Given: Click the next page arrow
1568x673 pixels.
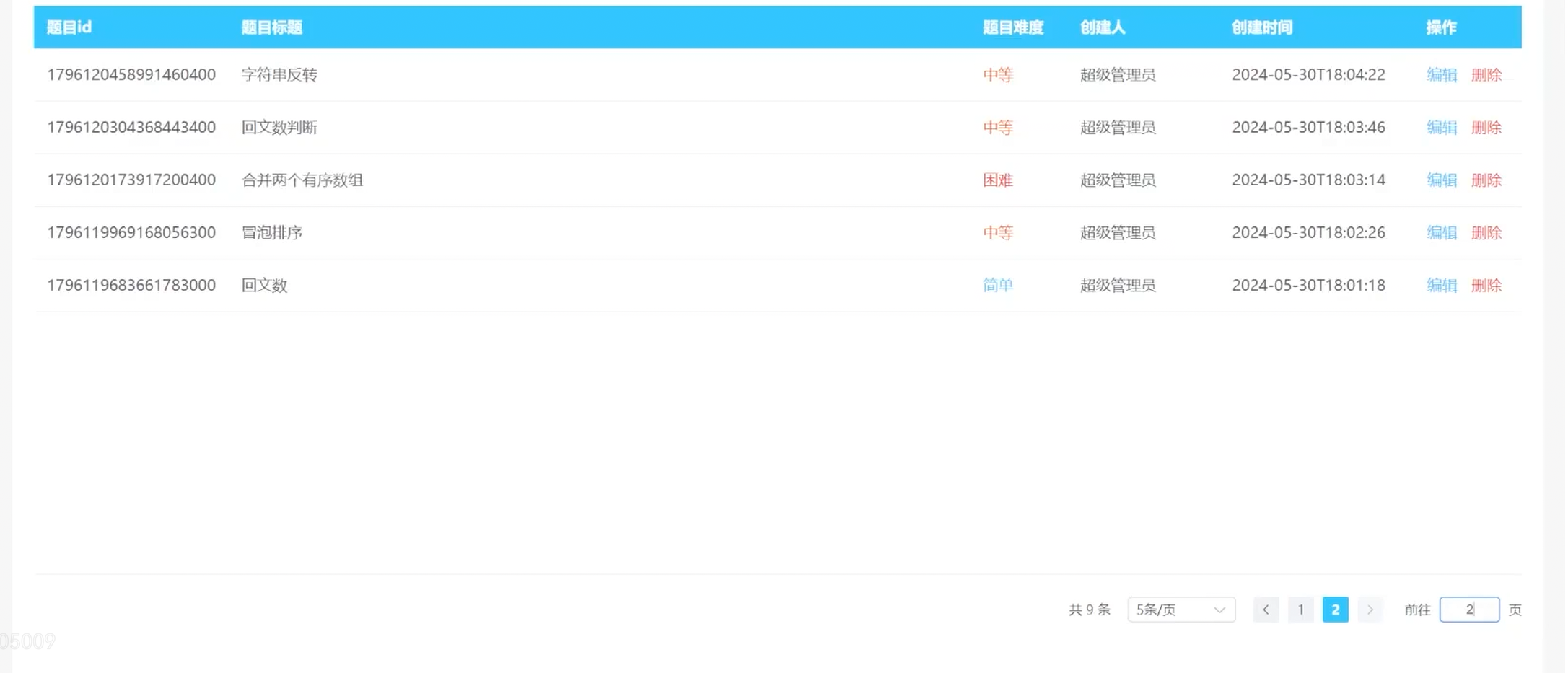Looking at the screenshot, I should click(1370, 610).
